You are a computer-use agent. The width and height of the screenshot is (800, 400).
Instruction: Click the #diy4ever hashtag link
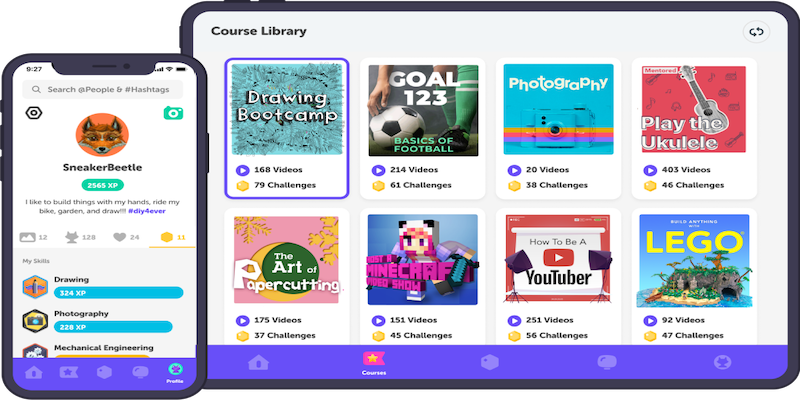147,211
